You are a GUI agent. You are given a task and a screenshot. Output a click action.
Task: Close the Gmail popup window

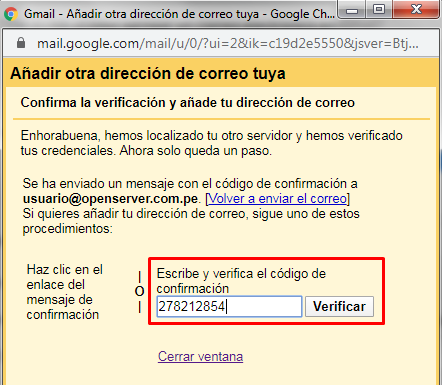pyautogui.click(x=416, y=10)
